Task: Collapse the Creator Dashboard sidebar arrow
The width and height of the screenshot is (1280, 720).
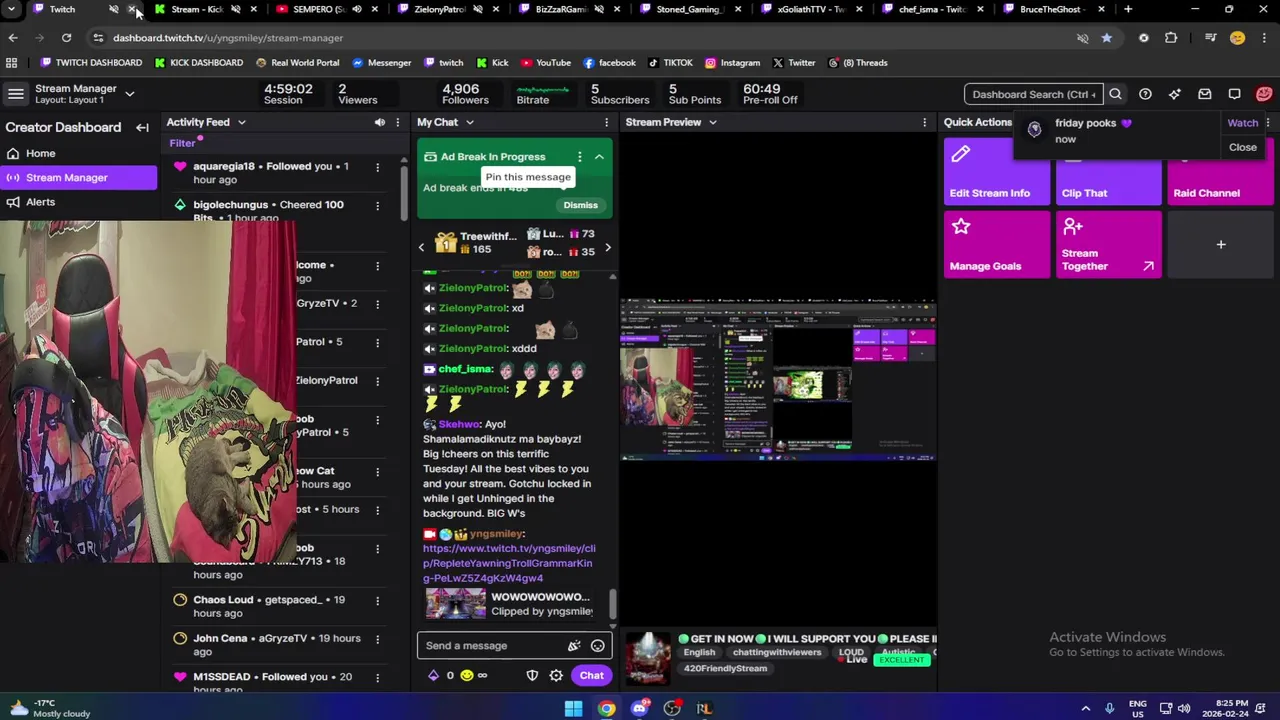Action: pyautogui.click(x=142, y=127)
